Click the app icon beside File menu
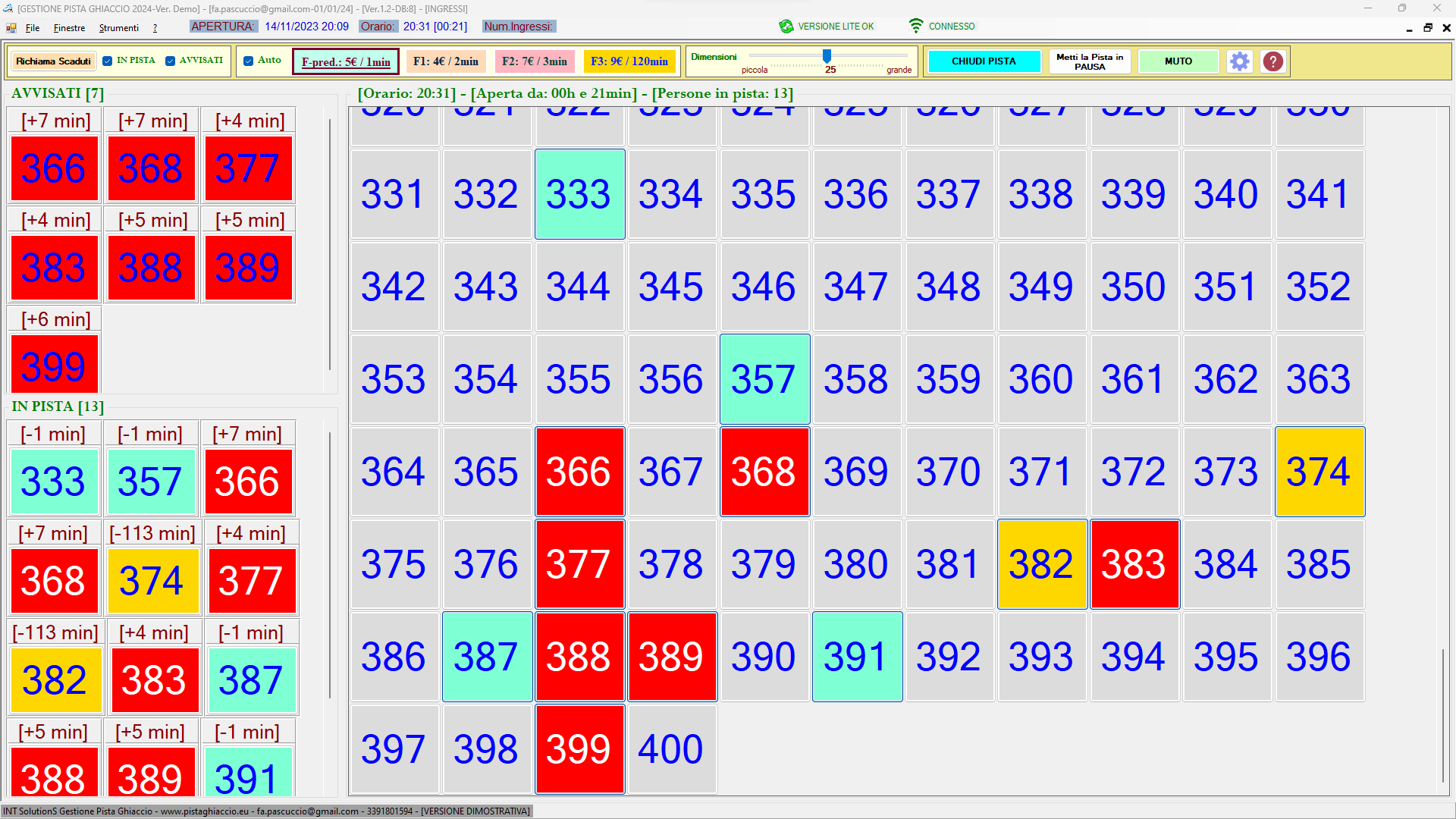This screenshot has height=819, width=1456. (11, 28)
